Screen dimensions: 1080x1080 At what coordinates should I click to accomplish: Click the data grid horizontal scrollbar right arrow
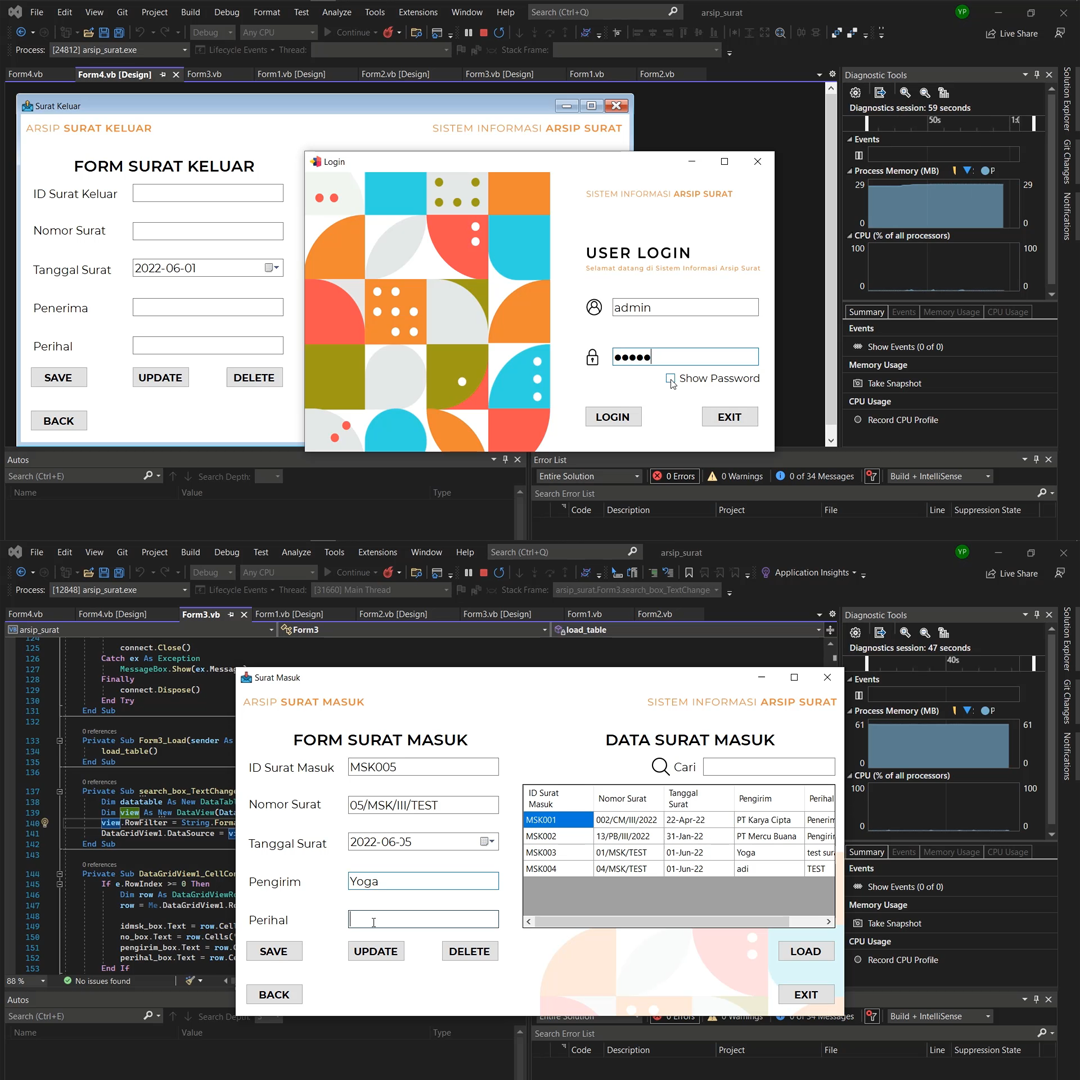pyautogui.click(x=828, y=921)
